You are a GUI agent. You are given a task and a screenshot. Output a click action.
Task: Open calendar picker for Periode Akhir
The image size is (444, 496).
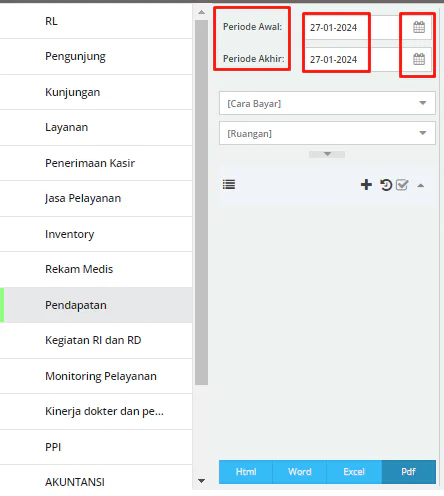click(419, 59)
